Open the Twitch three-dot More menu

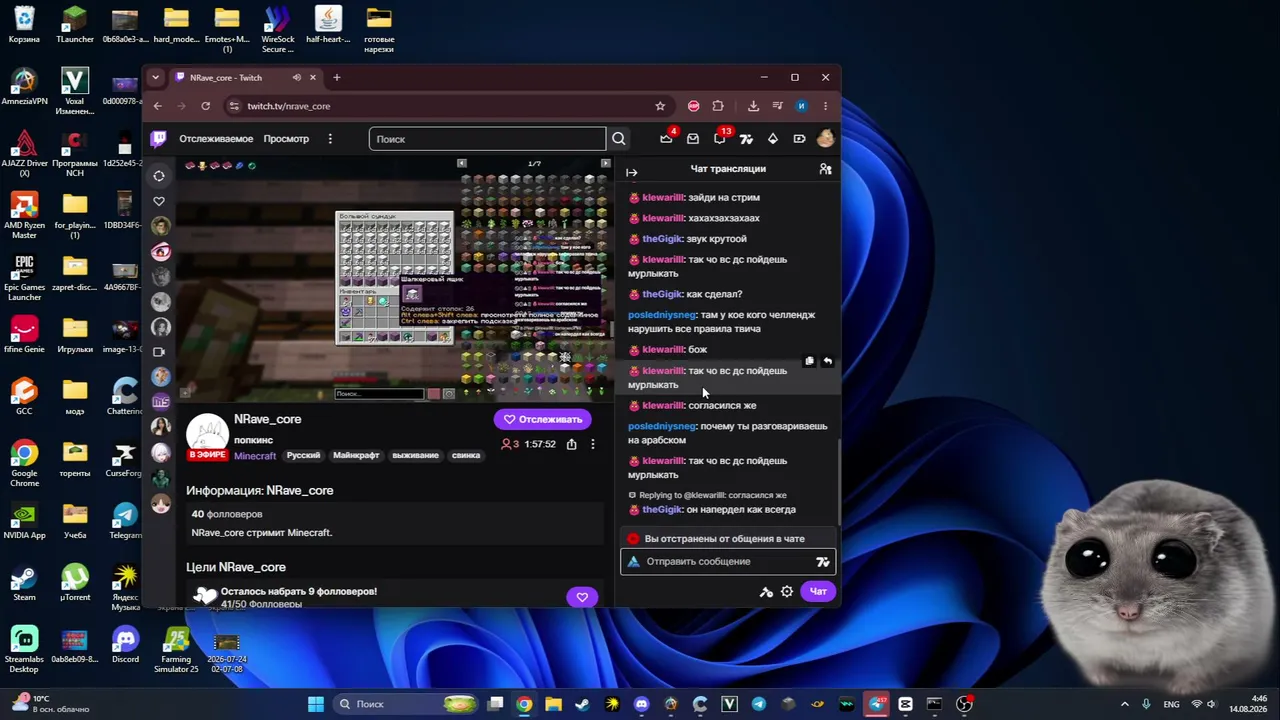330,139
